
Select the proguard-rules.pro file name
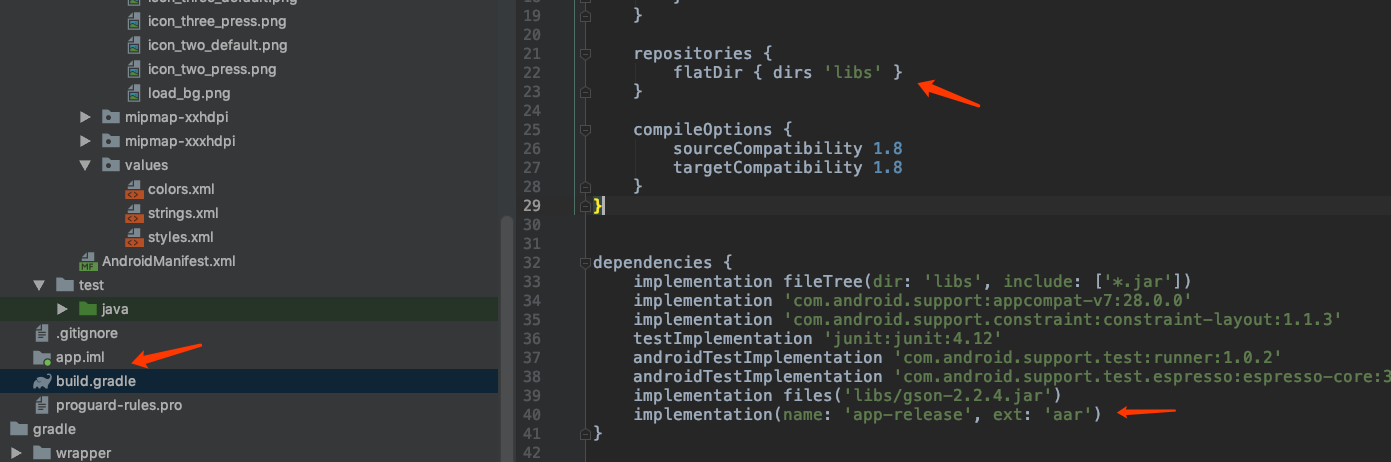[x=119, y=405]
